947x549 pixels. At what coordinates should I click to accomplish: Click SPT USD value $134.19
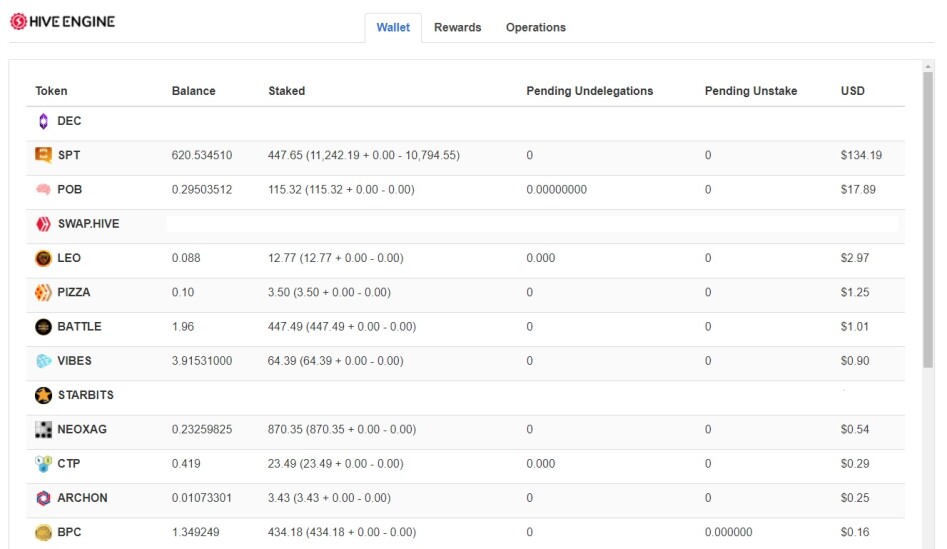click(x=861, y=155)
